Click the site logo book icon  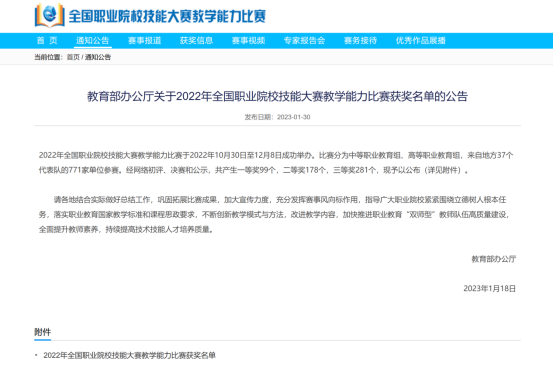click(49, 15)
